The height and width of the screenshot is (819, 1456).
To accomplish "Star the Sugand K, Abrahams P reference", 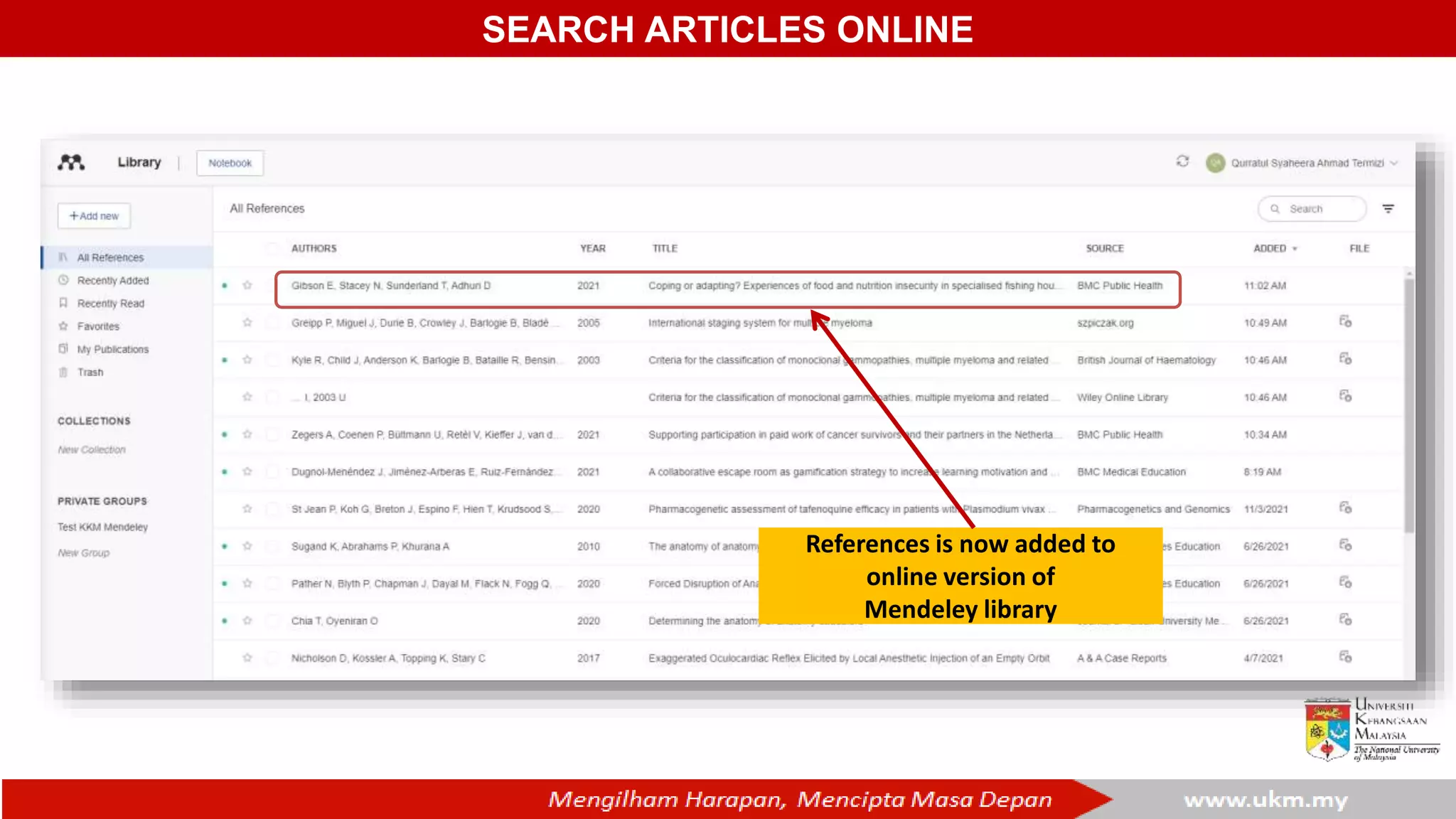I will point(247,547).
